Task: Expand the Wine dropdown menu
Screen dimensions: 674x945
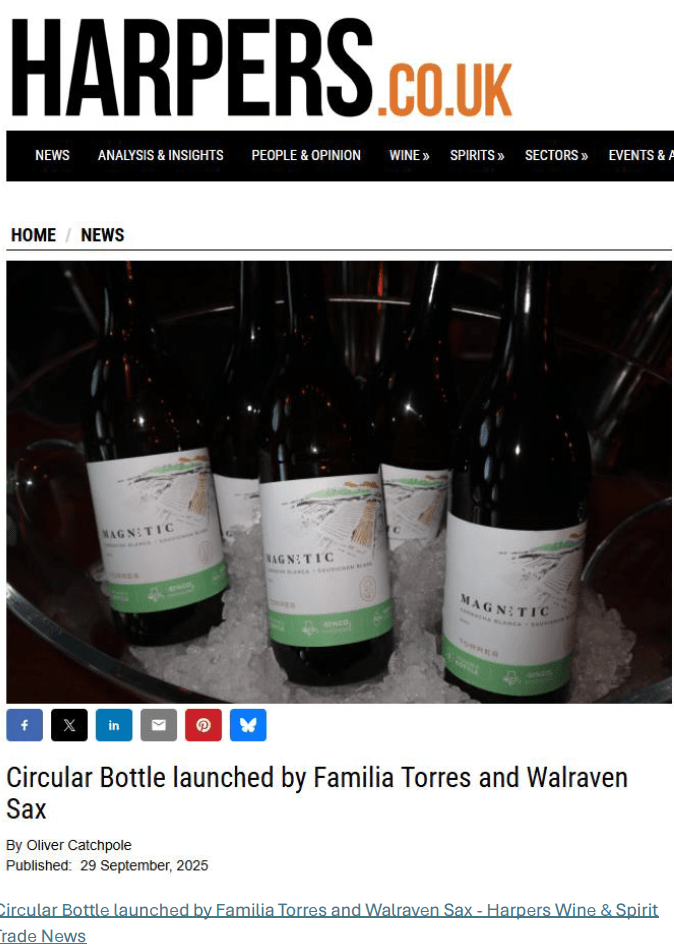Action: click(409, 155)
